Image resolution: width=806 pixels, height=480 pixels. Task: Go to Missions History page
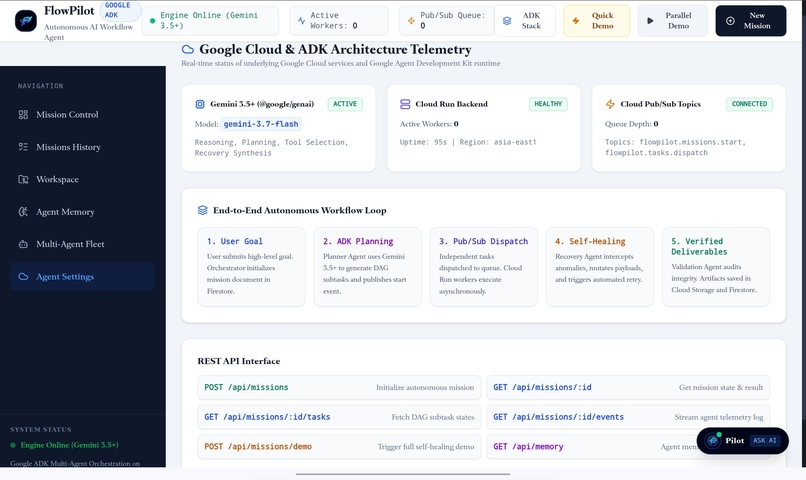pyautogui.click(x=82, y=147)
